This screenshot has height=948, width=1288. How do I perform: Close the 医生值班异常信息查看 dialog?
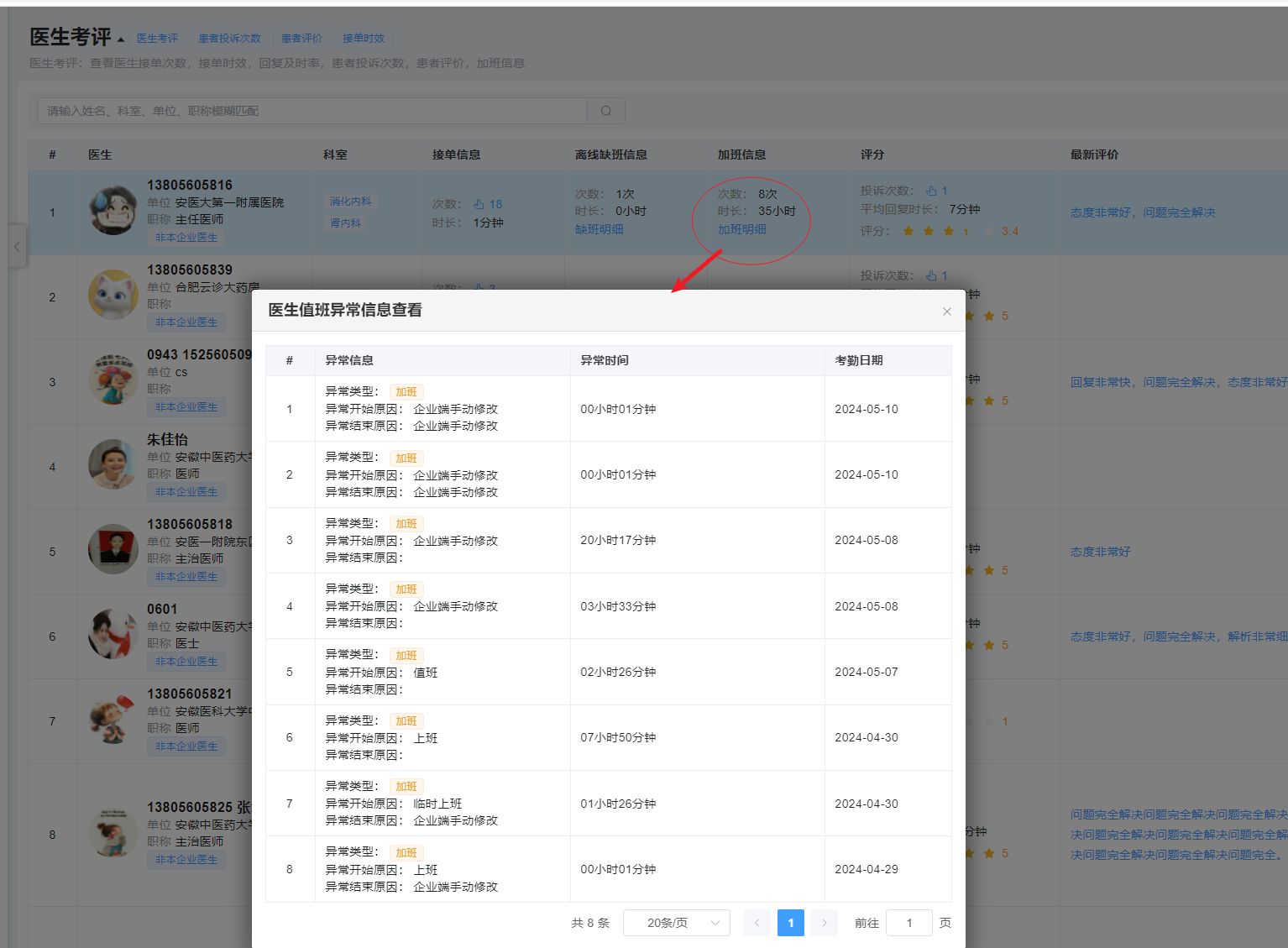tap(946, 312)
